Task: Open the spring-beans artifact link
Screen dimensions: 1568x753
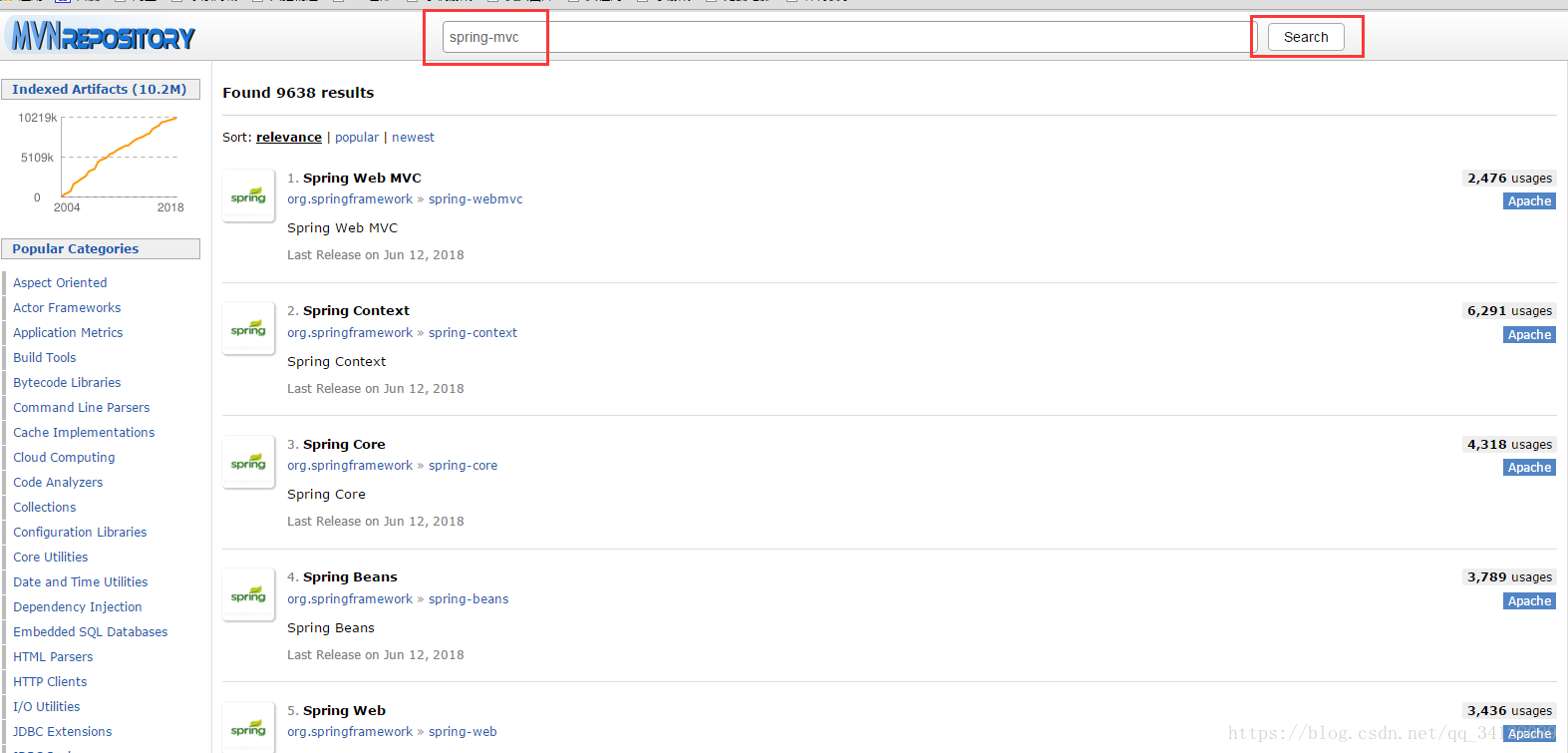Action: pyautogui.click(x=469, y=599)
